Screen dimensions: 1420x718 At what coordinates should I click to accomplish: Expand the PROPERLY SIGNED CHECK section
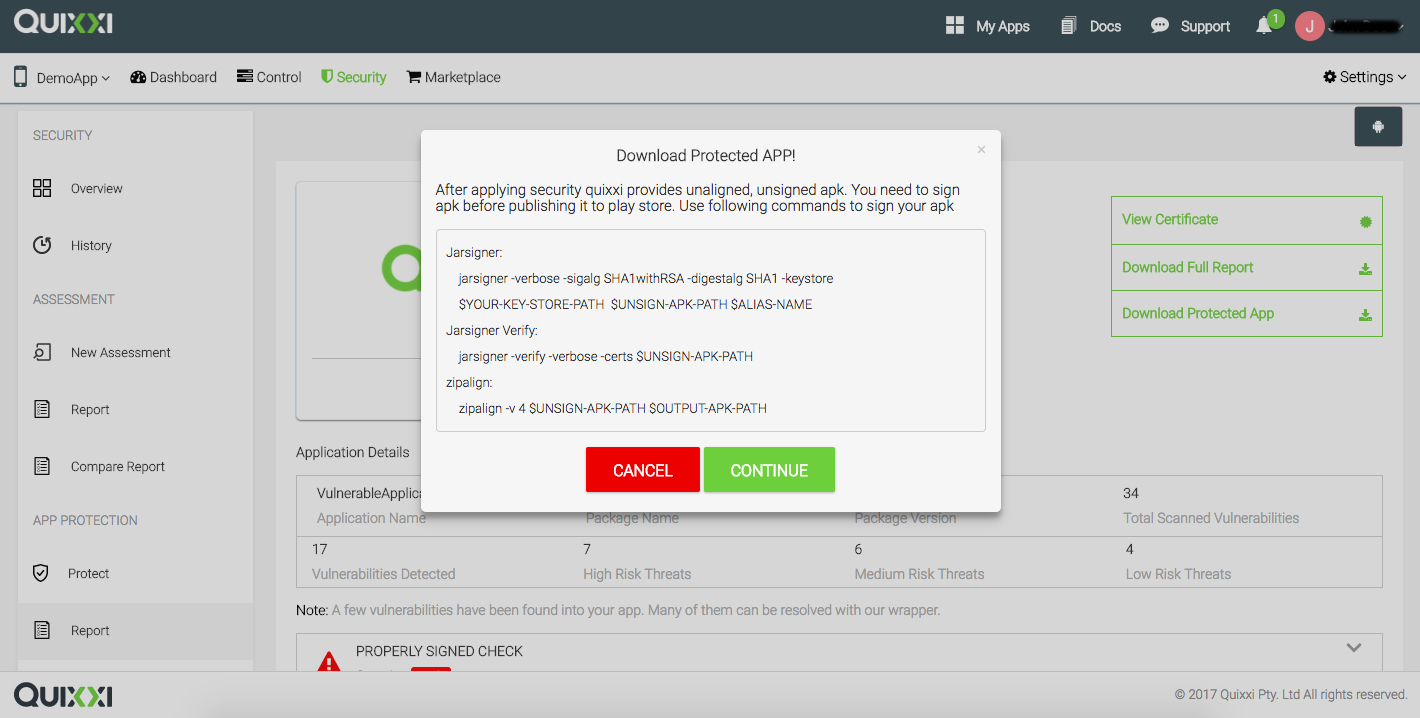1354,648
